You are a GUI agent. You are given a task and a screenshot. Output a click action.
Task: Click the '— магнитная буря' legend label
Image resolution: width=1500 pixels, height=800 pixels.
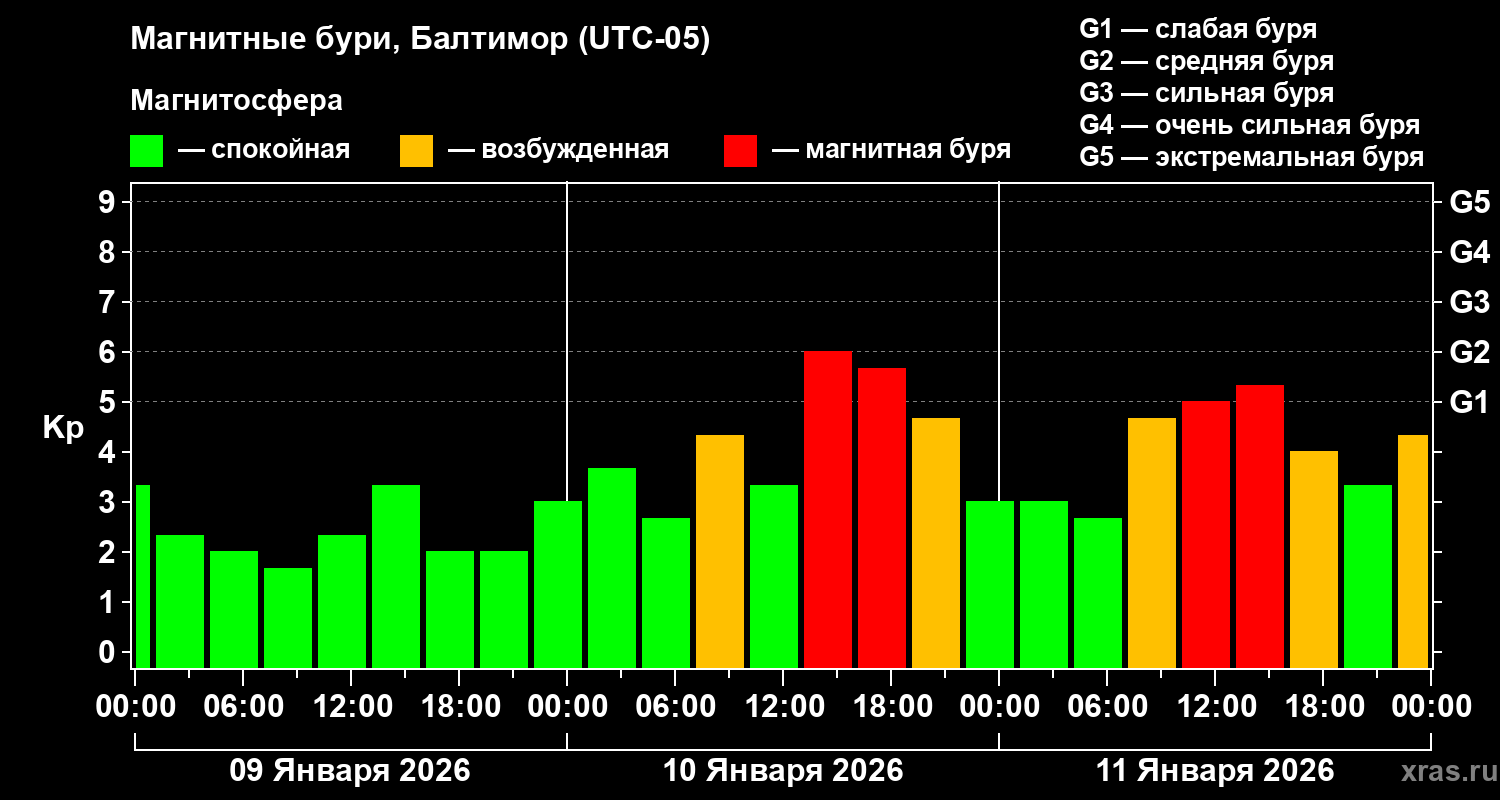click(892, 150)
